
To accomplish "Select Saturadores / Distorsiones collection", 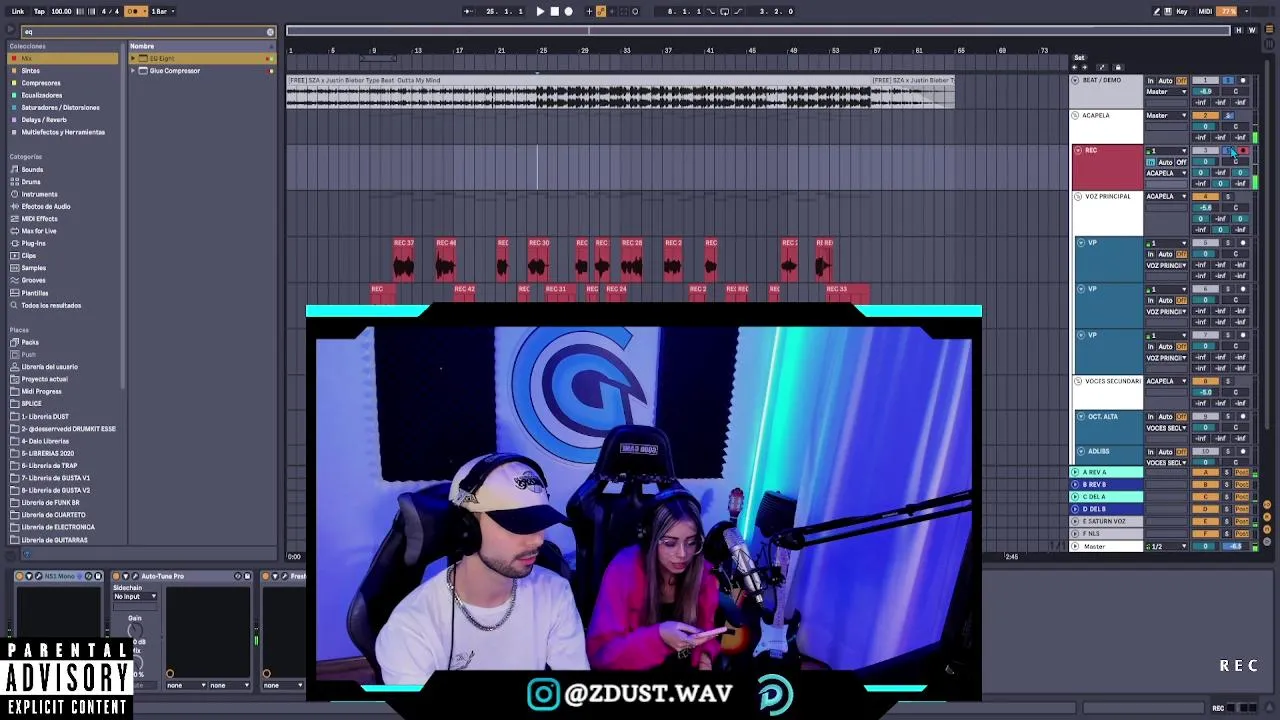I will coord(61,107).
